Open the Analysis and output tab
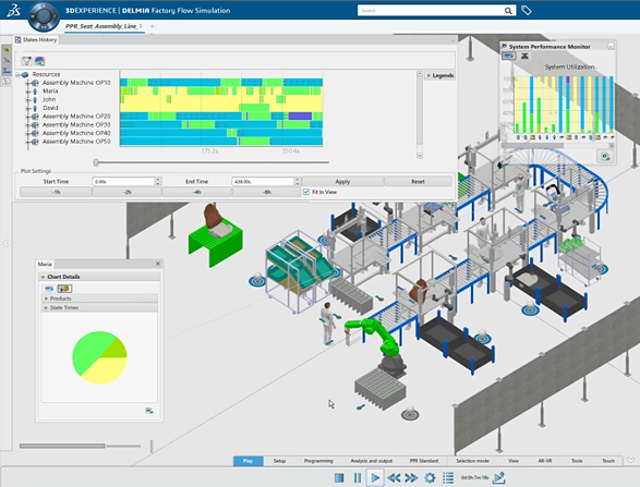Image resolution: width=640 pixels, height=487 pixels. 371,461
